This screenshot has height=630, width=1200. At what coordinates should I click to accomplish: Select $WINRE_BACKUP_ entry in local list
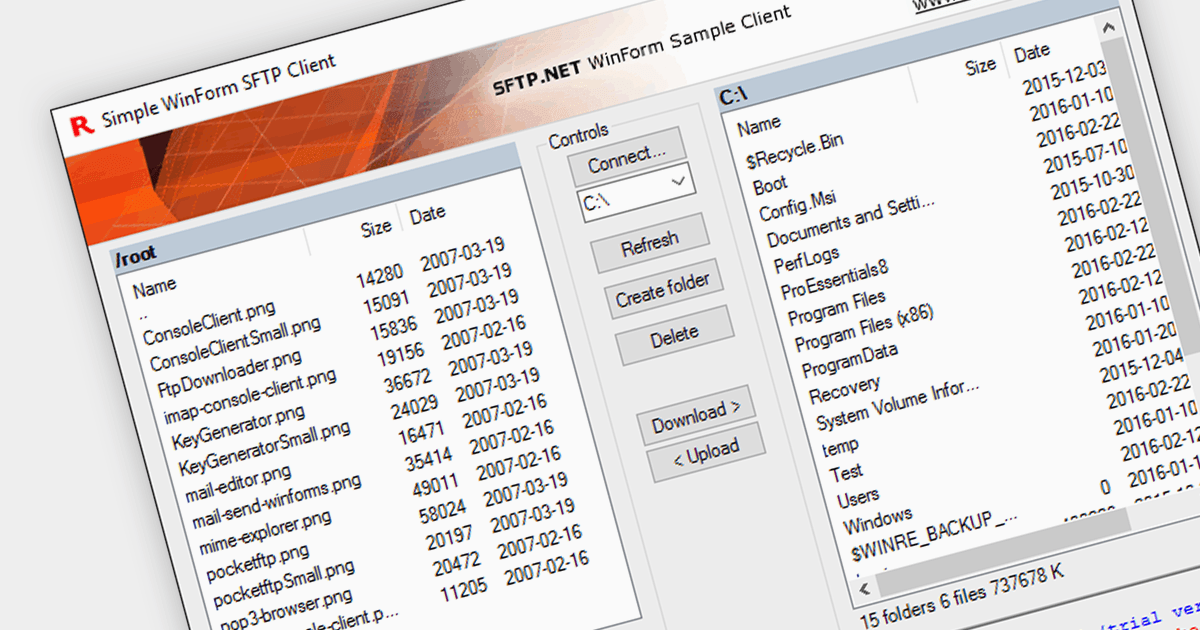(x=935, y=536)
